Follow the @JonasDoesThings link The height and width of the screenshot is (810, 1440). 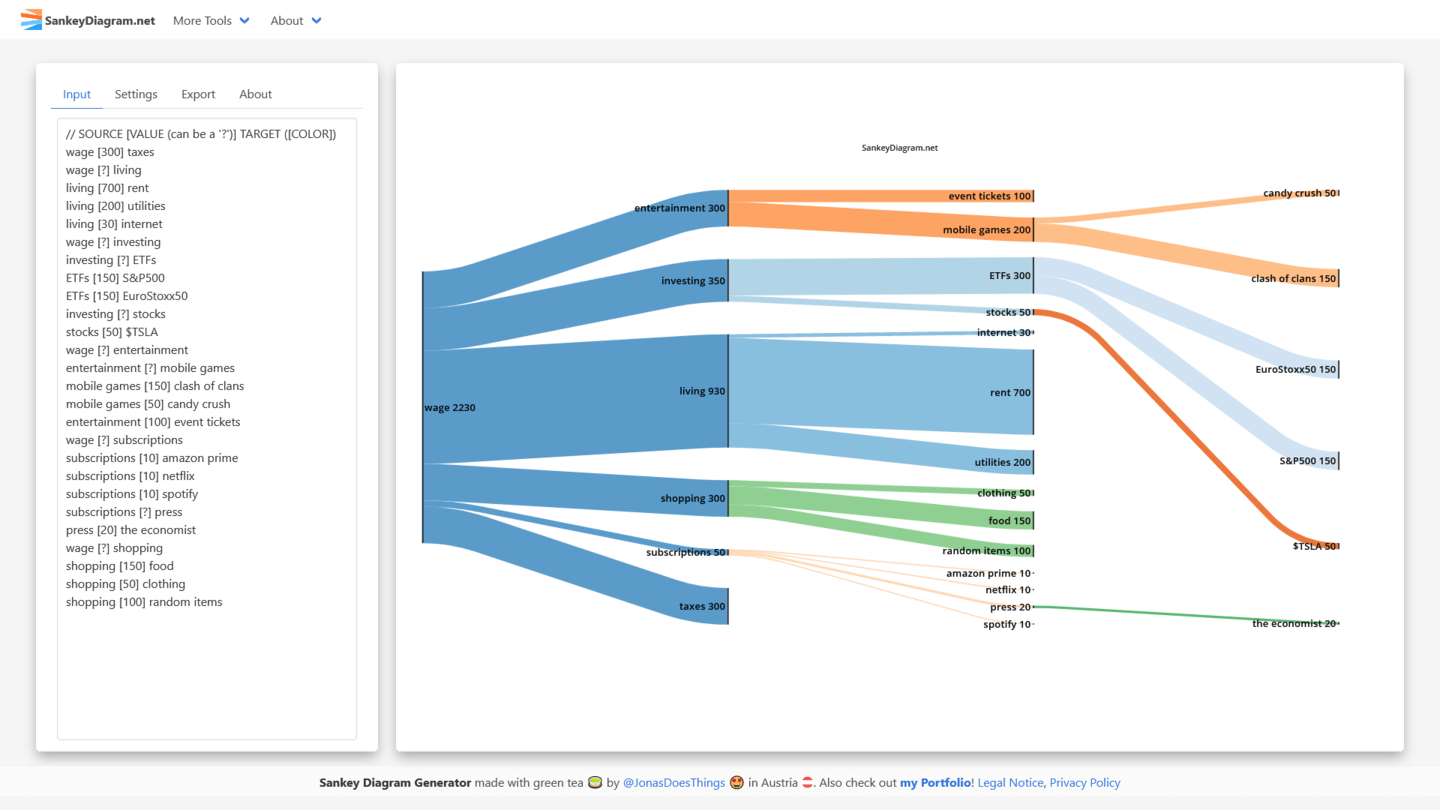click(673, 782)
